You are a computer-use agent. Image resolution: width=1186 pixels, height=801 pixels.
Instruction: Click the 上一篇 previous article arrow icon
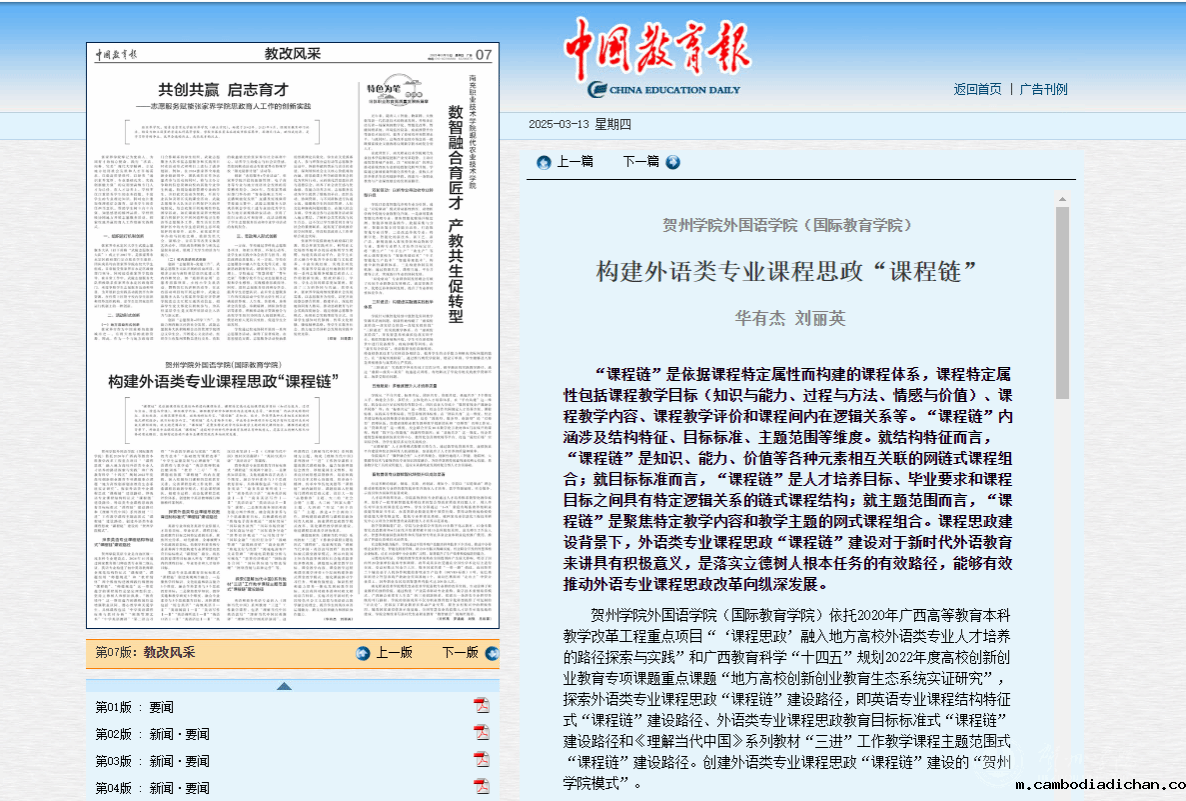click(x=543, y=163)
